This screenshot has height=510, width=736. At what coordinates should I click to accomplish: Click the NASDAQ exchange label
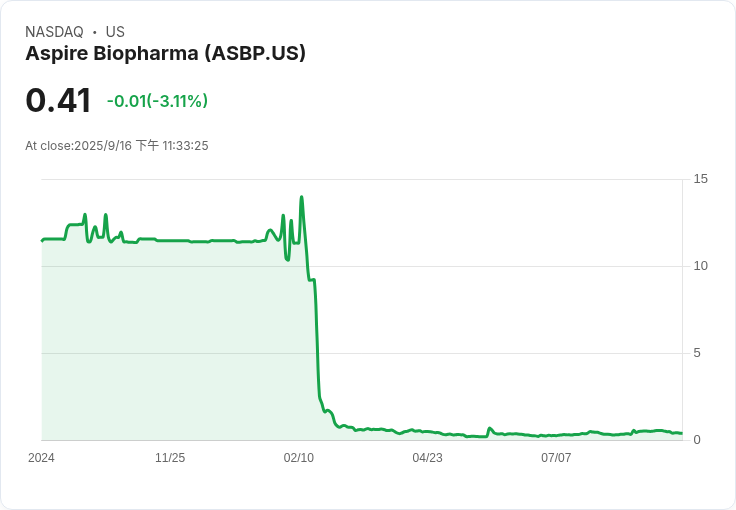(x=54, y=32)
